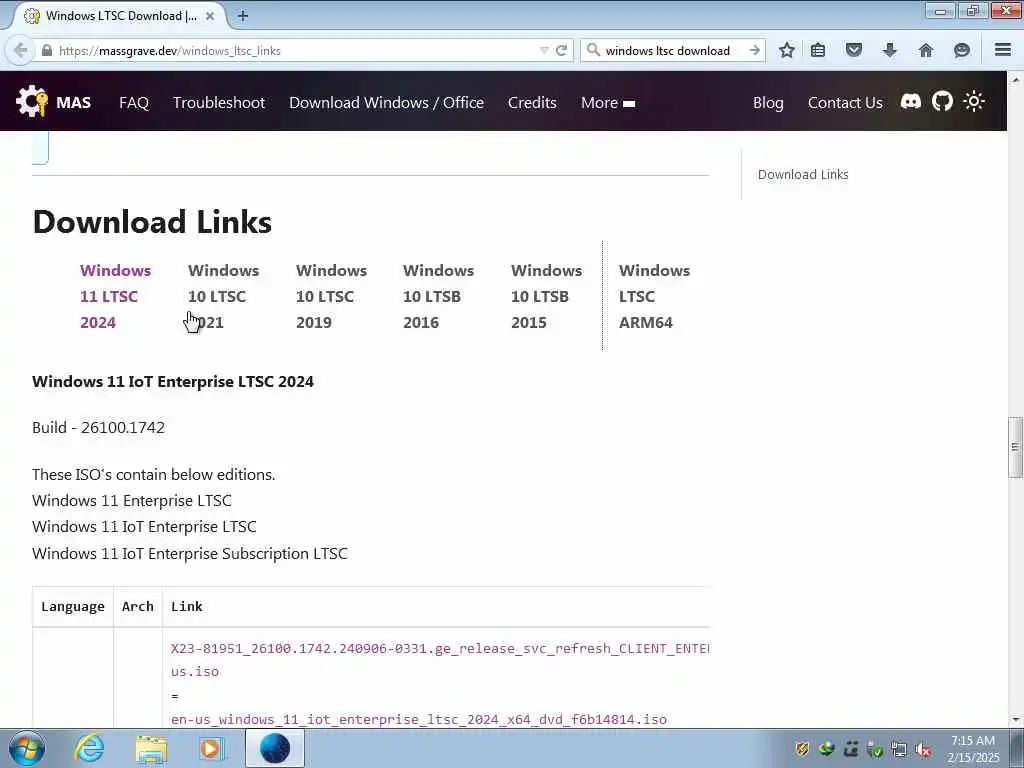Open Windows Explorer folder from taskbar
Viewport: 1024px width, 768px height.
click(x=152, y=748)
